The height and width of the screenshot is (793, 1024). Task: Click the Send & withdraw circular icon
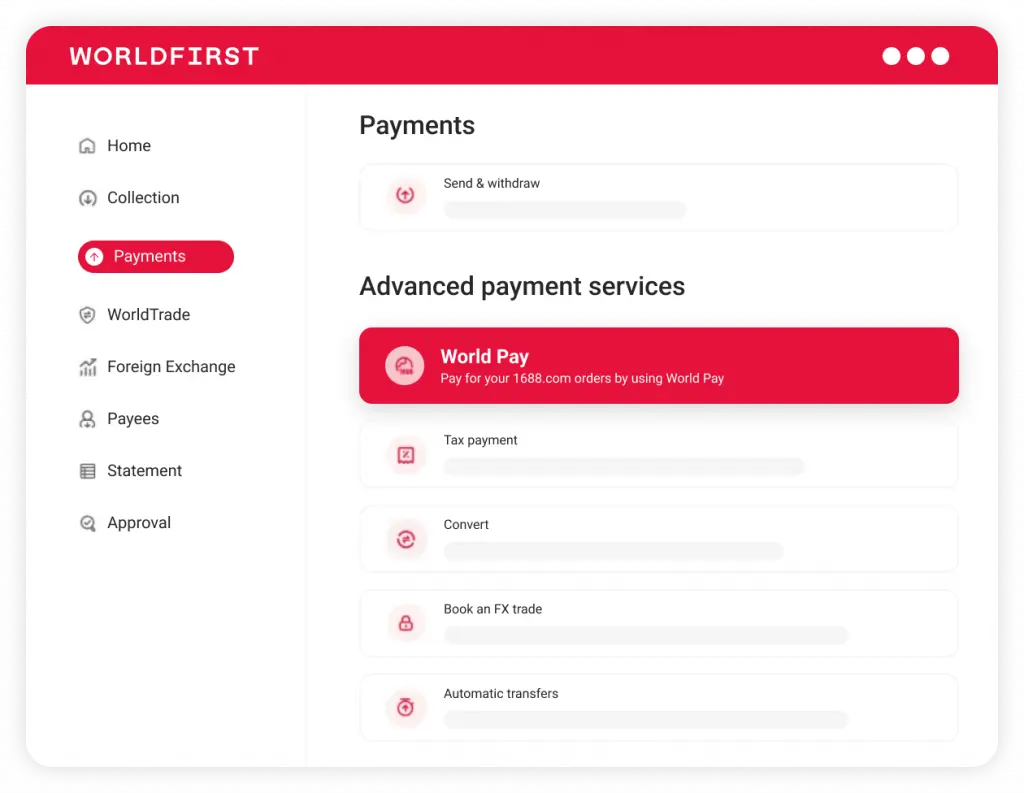click(x=405, y=196)
